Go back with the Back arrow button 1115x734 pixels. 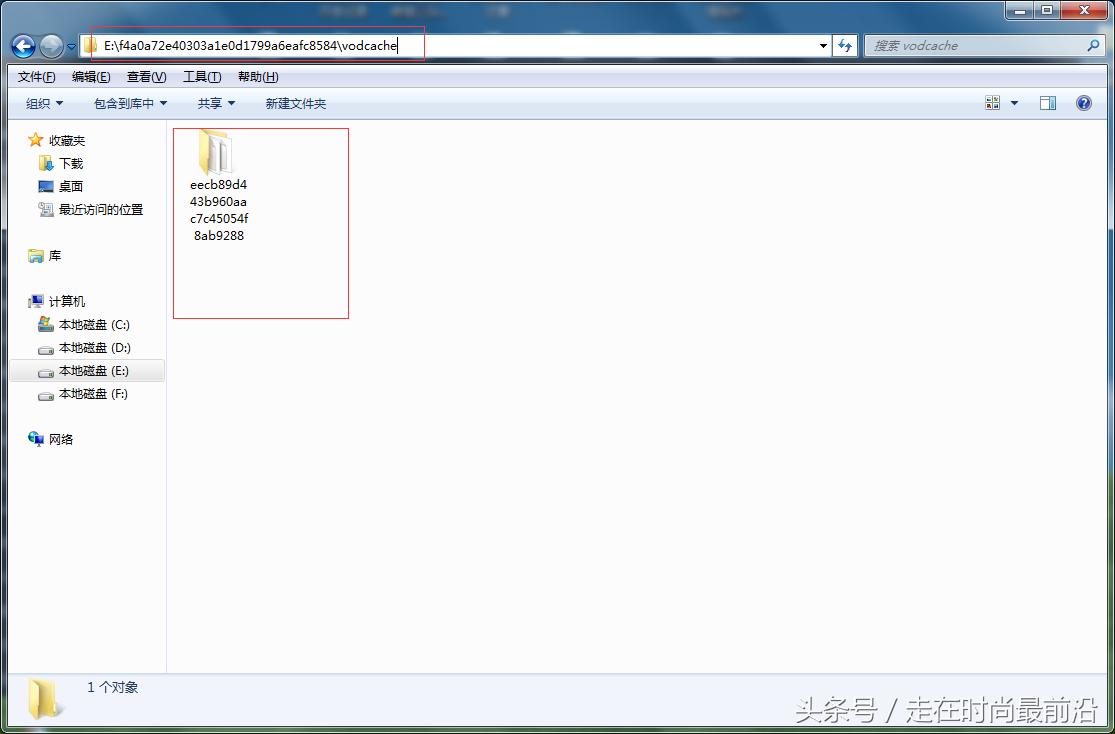(x=23, y=47)
